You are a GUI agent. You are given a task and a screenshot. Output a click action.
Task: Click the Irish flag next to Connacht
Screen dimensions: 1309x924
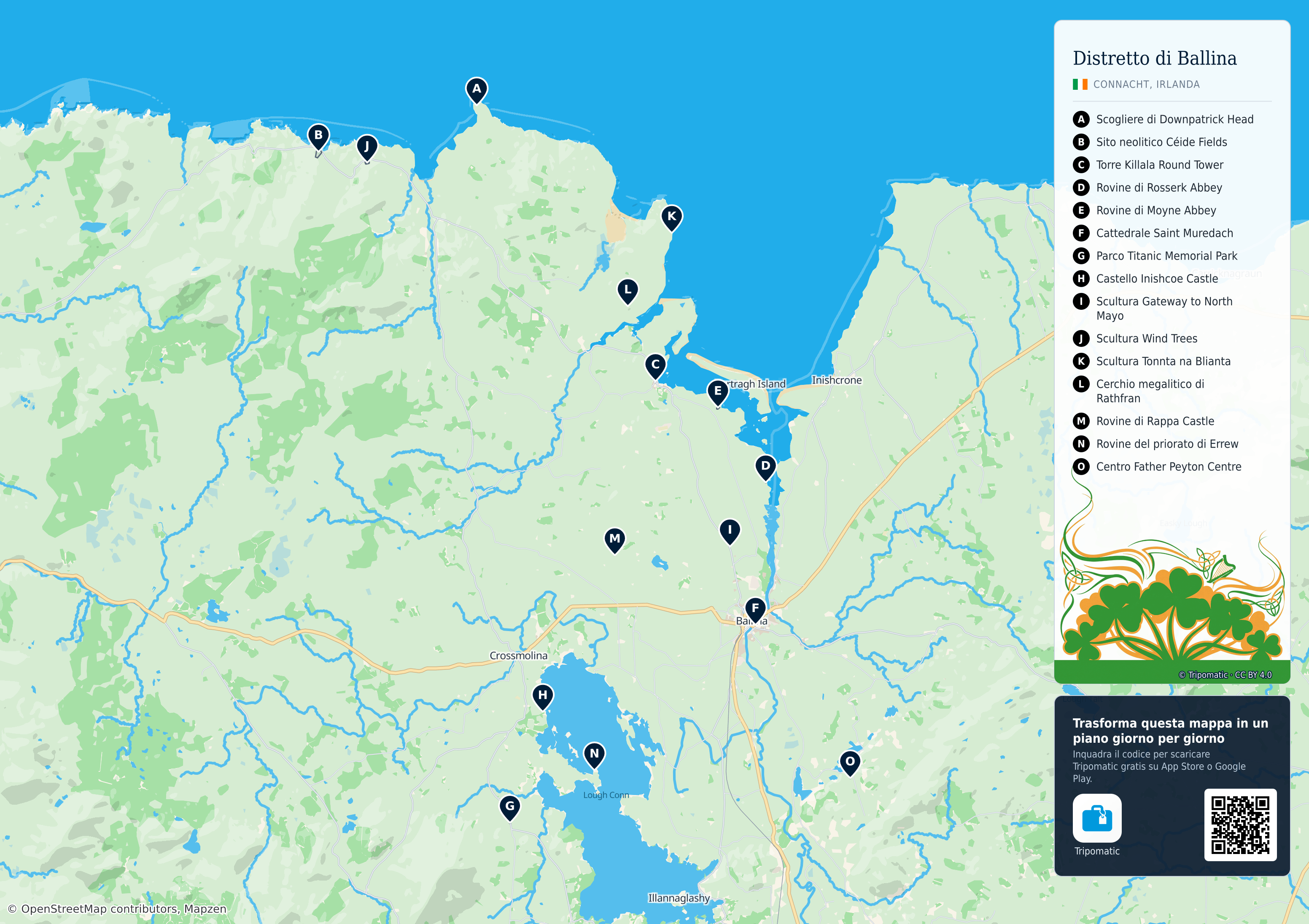coord(1080,84)
